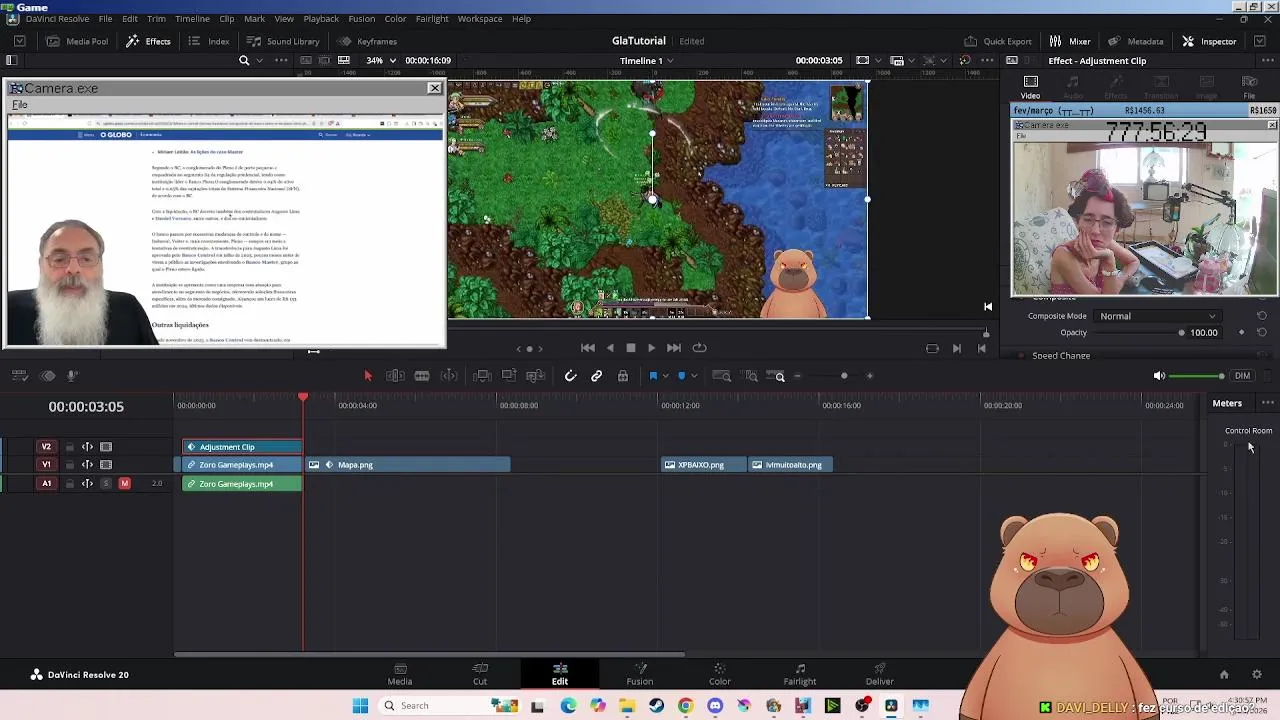
Task: Open the Media Pool panel
Action: (x=77, y=41)
